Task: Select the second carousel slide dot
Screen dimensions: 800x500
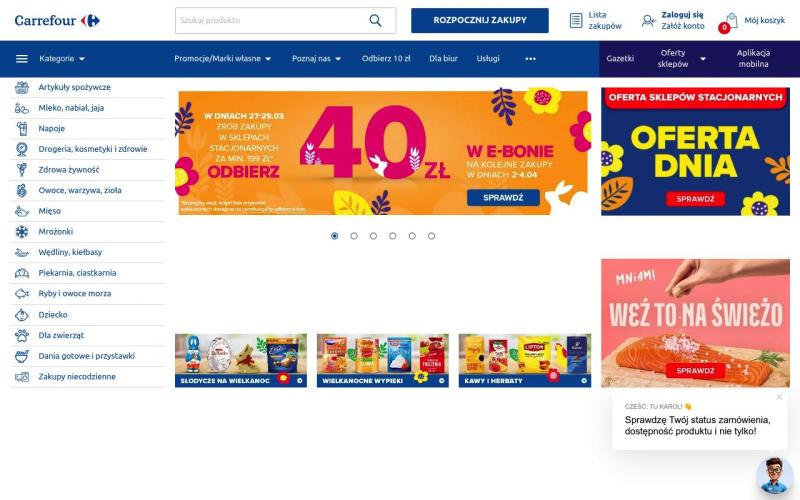Action: (354, 236)
